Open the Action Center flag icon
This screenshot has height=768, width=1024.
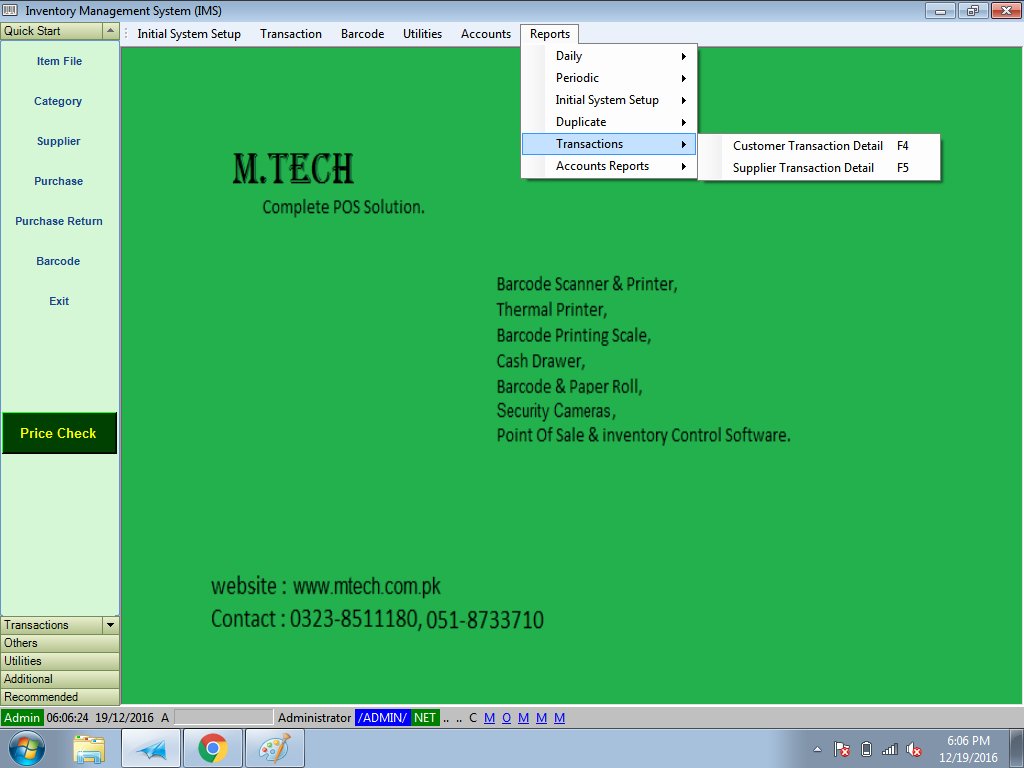(x=842, y=749)
